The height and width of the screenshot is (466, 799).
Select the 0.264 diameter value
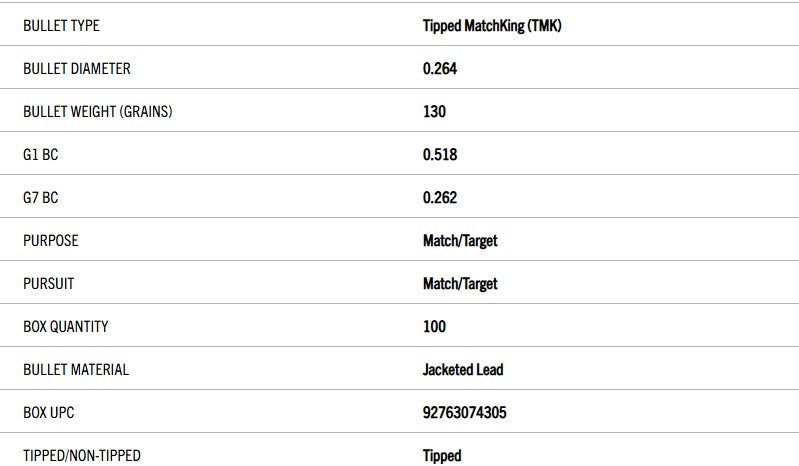[x=440, y=69]
